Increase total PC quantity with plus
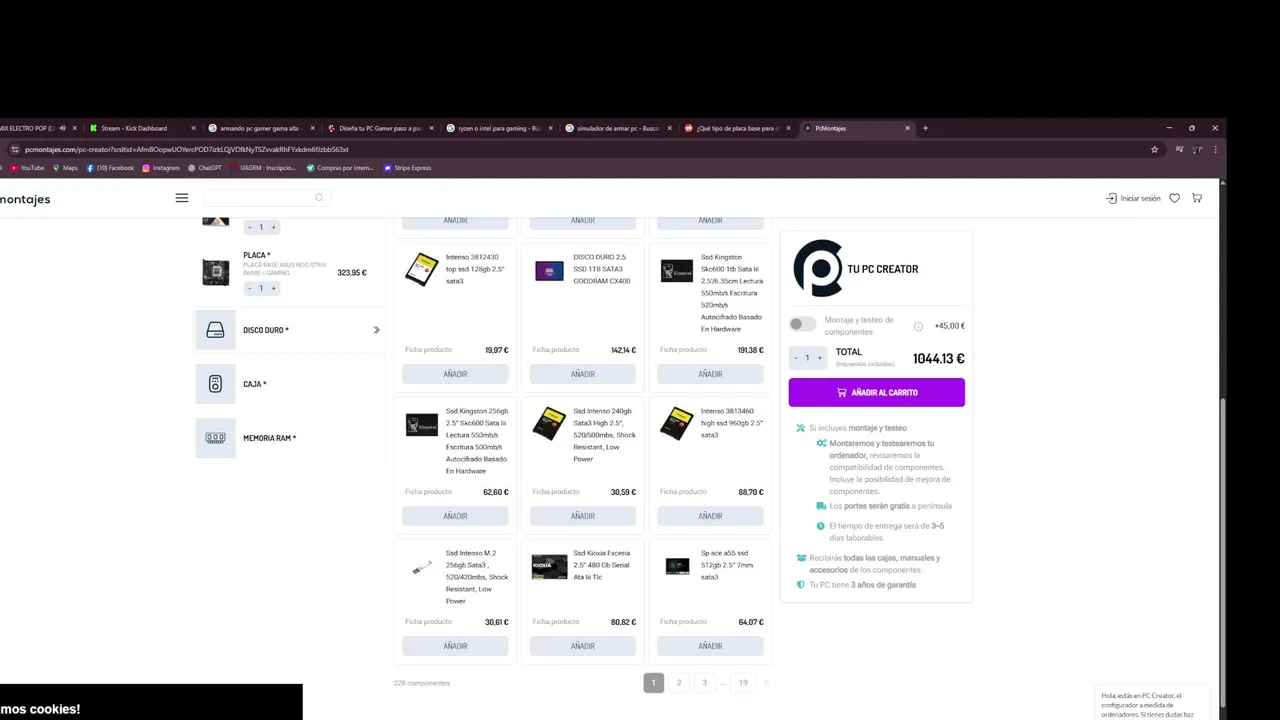1280x720 pixels. pos(820,358)
